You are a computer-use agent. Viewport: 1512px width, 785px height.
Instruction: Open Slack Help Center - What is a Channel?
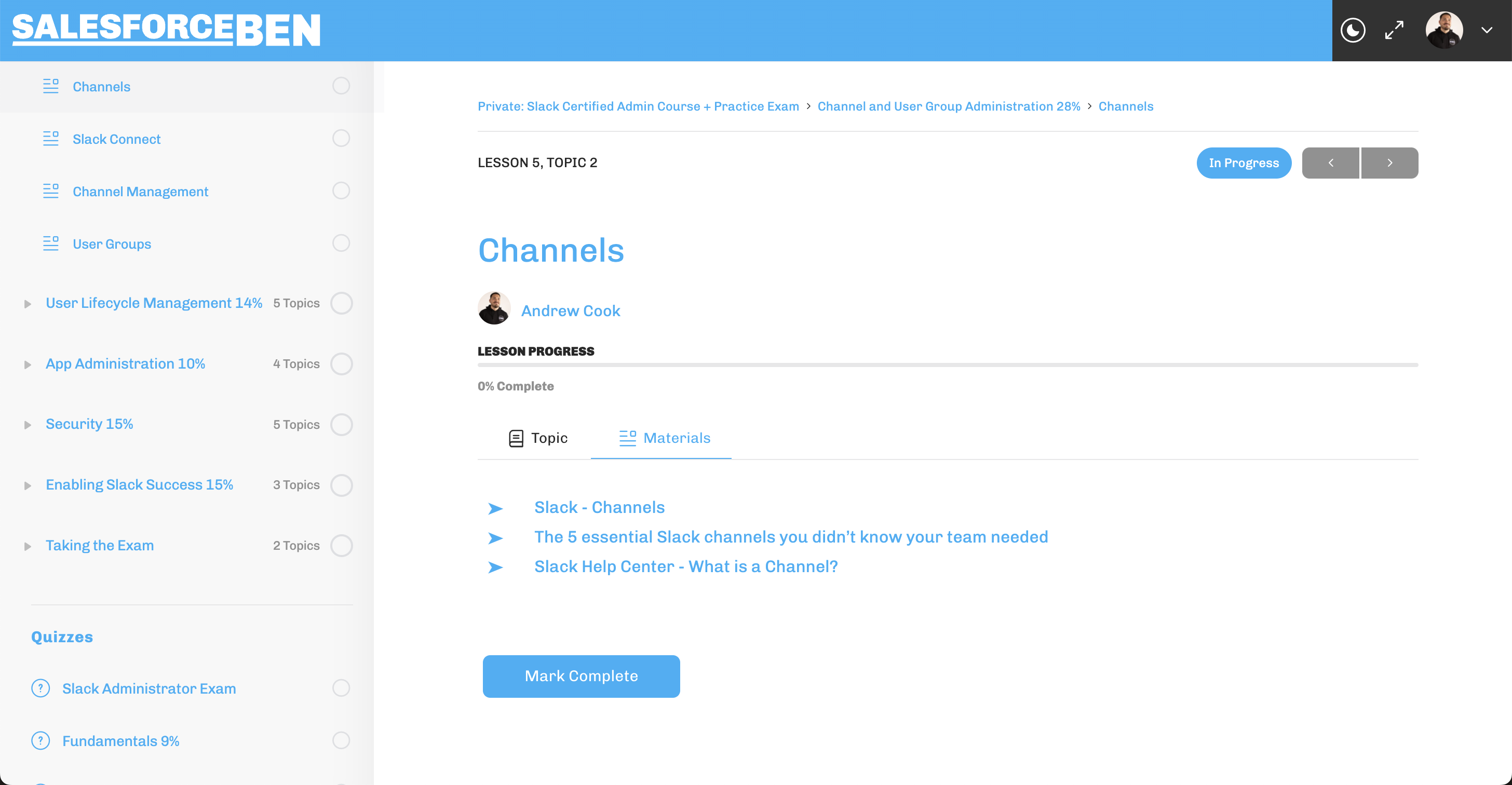tap(686, 567)
